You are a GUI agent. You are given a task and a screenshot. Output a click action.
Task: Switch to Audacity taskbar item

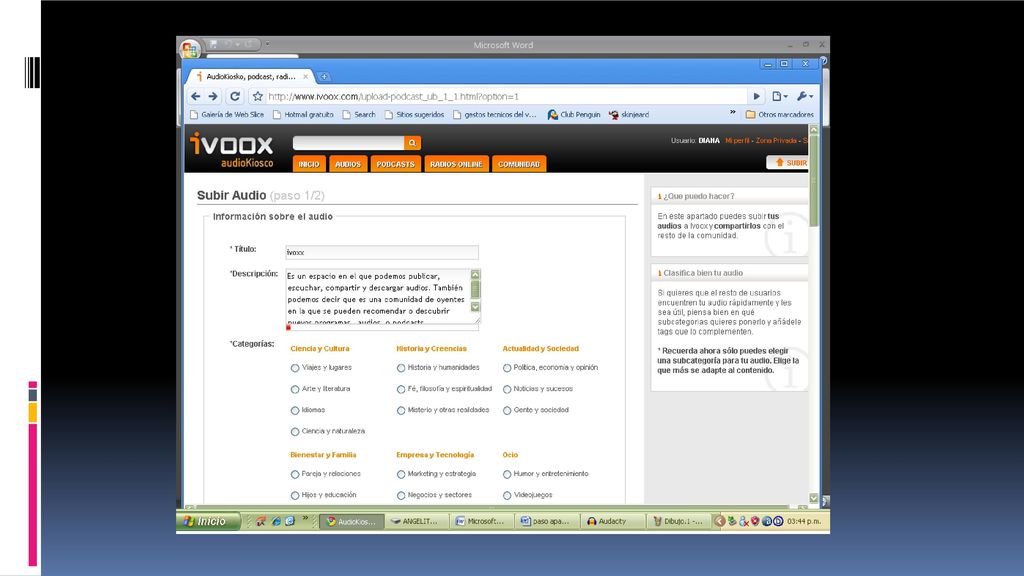tap(612, 521)
